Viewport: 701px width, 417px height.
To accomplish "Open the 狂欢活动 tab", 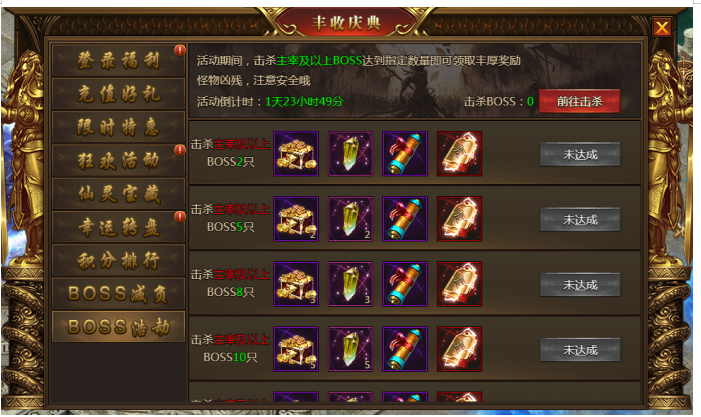I will pos(118,160).
